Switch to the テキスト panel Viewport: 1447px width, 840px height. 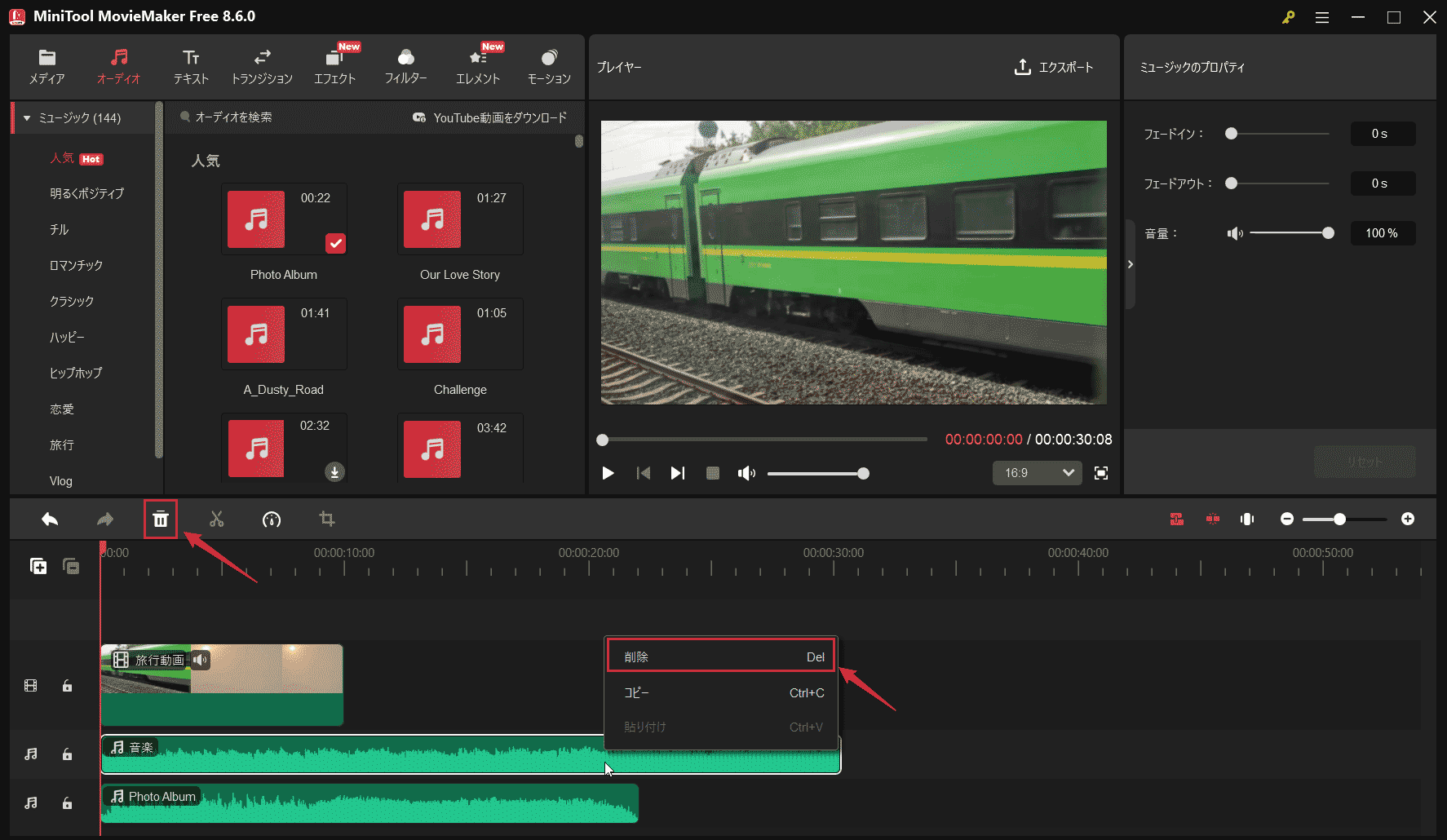coord(190,65)
